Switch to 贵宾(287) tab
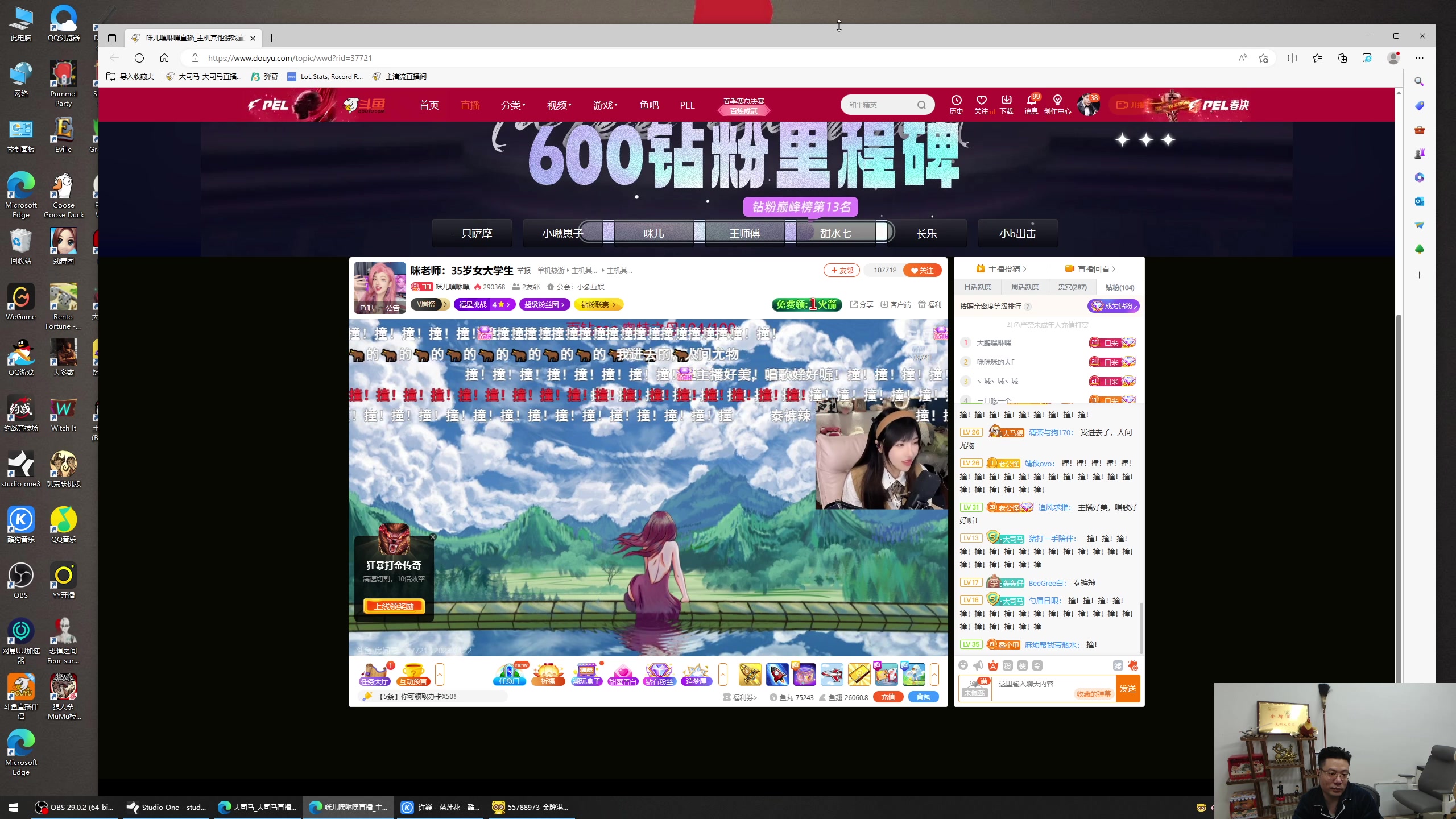 (1072, 287)
